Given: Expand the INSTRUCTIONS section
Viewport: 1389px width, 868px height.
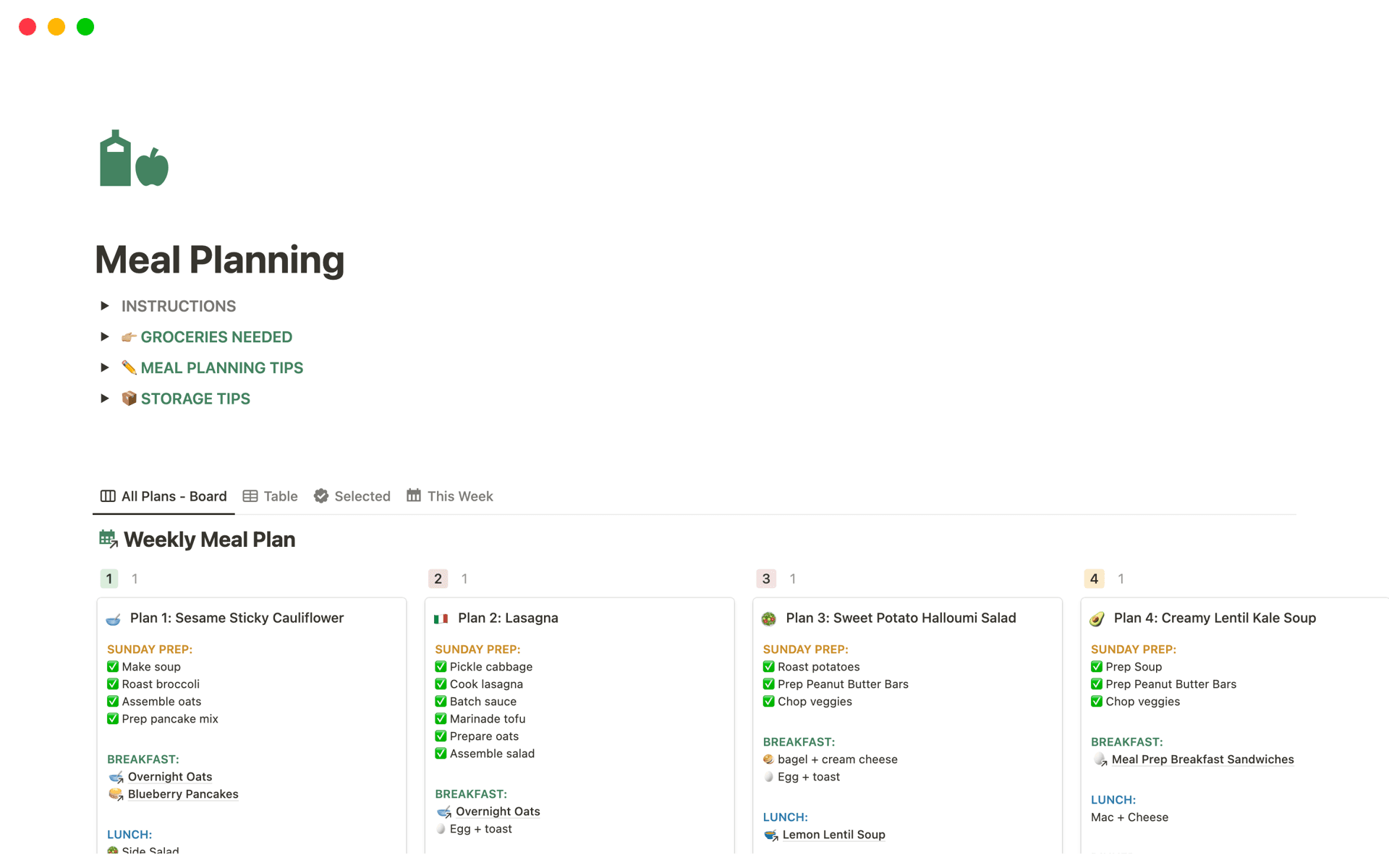Looking at the screenshot, I should pyautogui.click(x=104, y=305).
